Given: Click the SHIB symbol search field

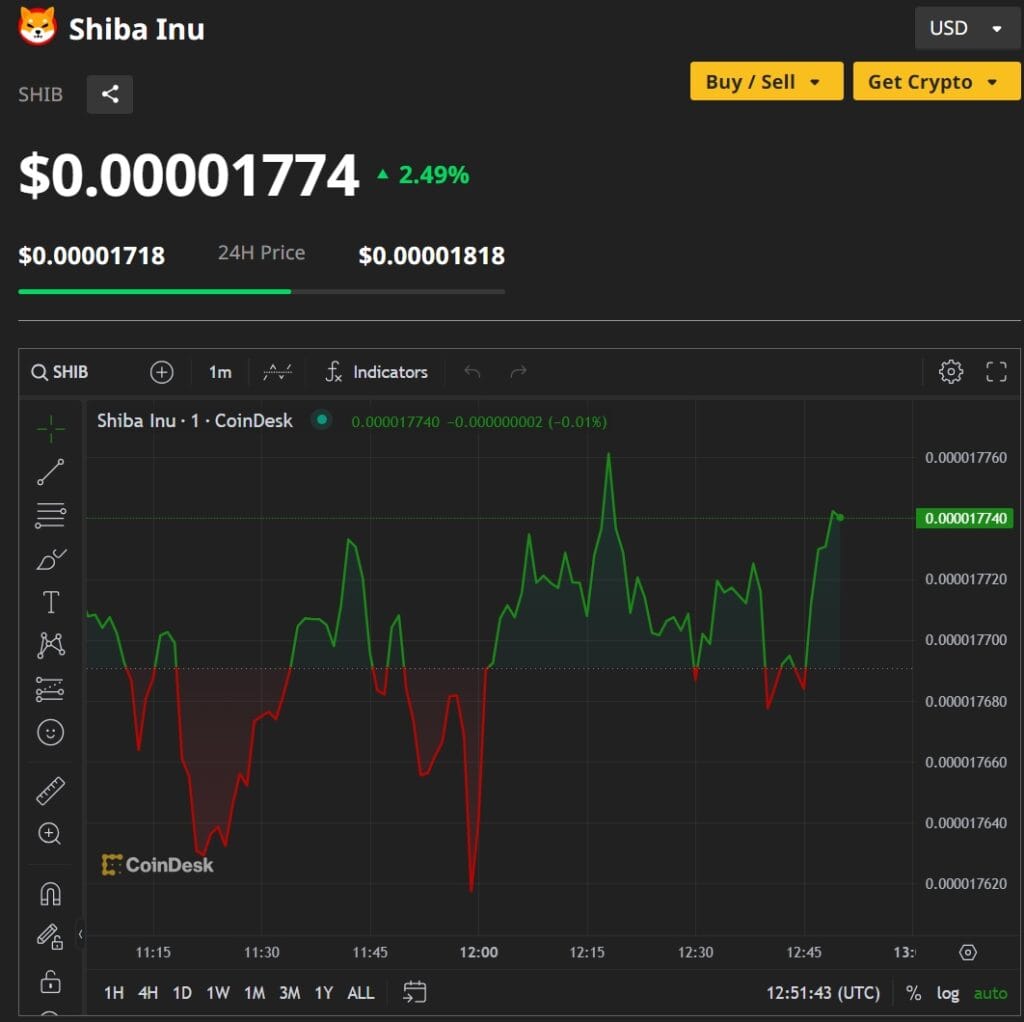Looking at the screenshot, I should 60,372.
